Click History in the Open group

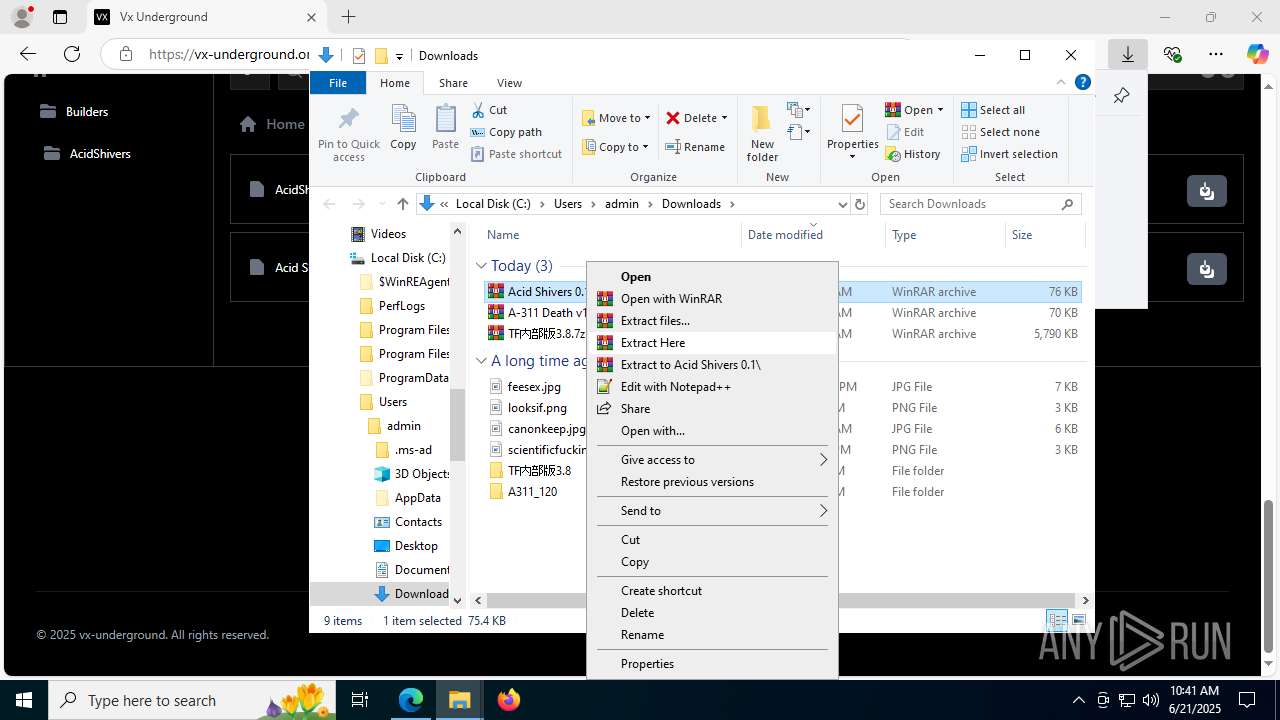pyautogui.click(x=913, y=154)
